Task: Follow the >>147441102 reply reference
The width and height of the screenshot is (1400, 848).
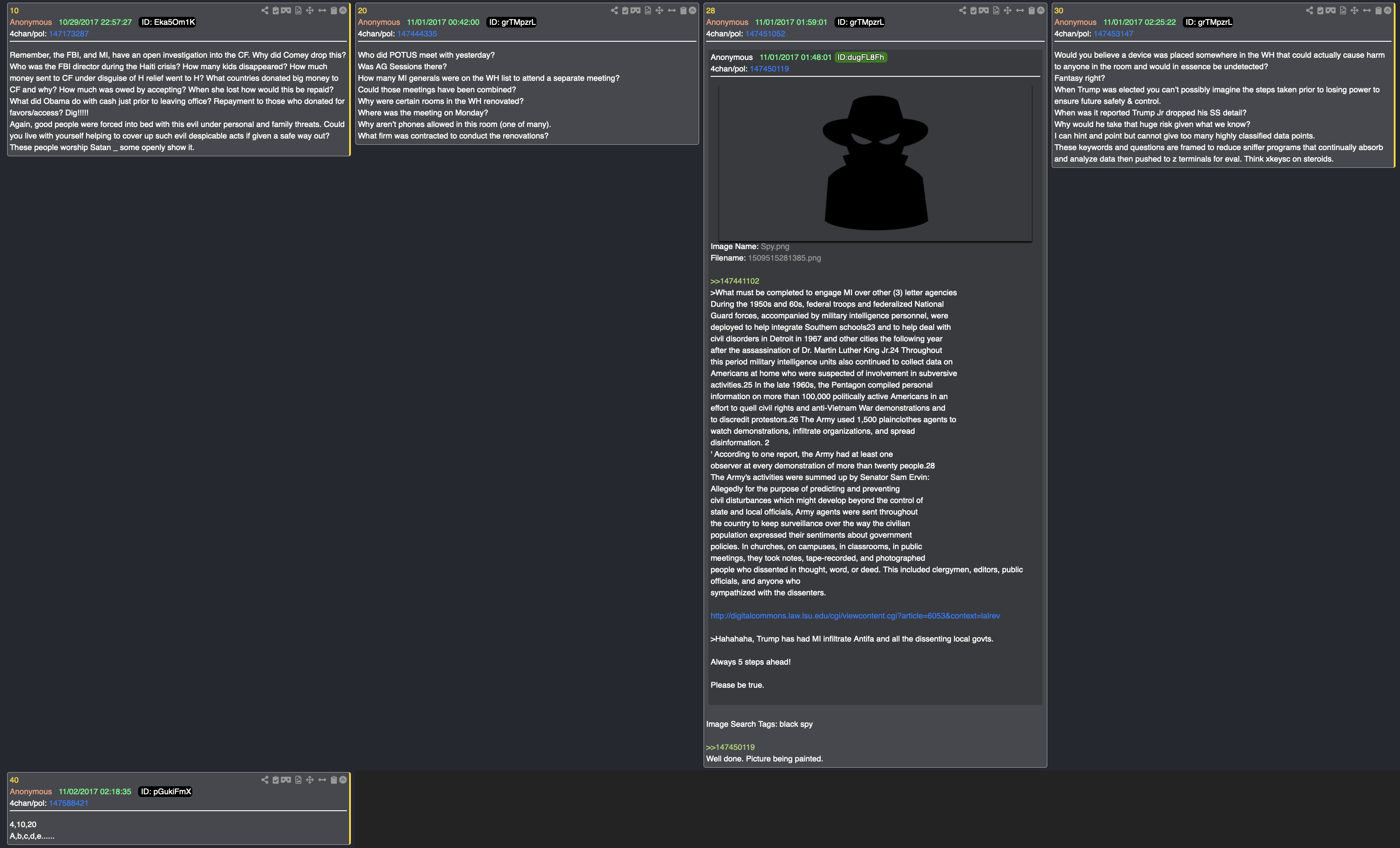Action: pyautogui.click(x=735, y=281)
